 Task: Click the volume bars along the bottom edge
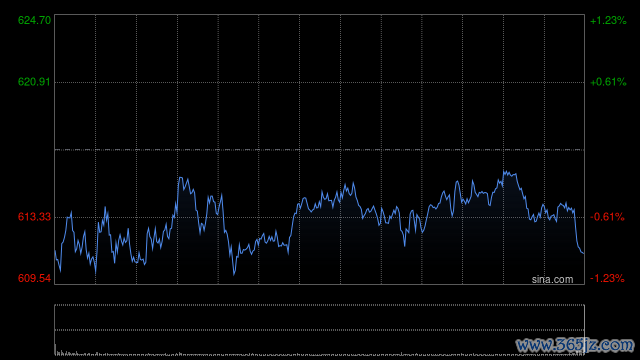point(320,354)
